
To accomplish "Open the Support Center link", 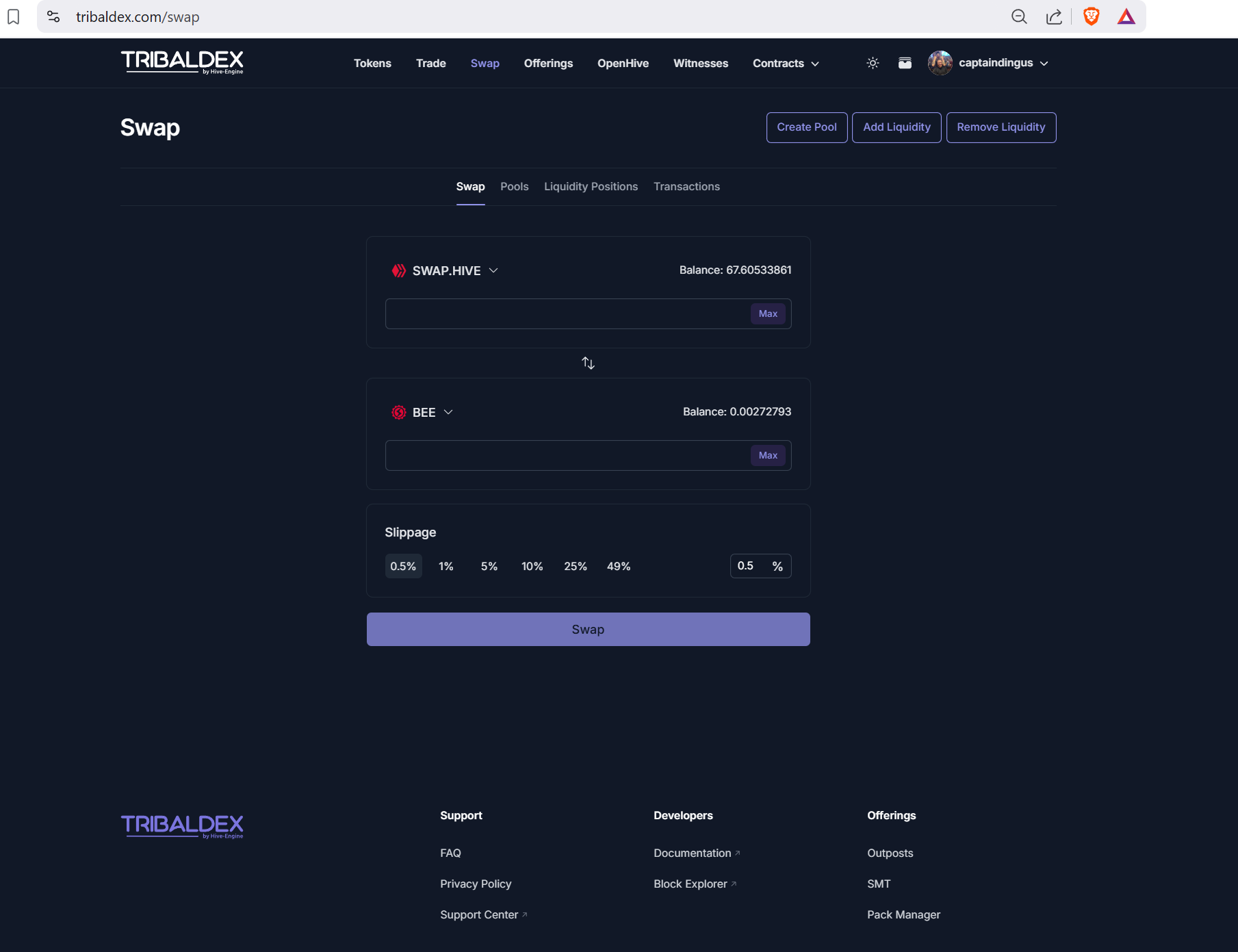I will [483, 915].
